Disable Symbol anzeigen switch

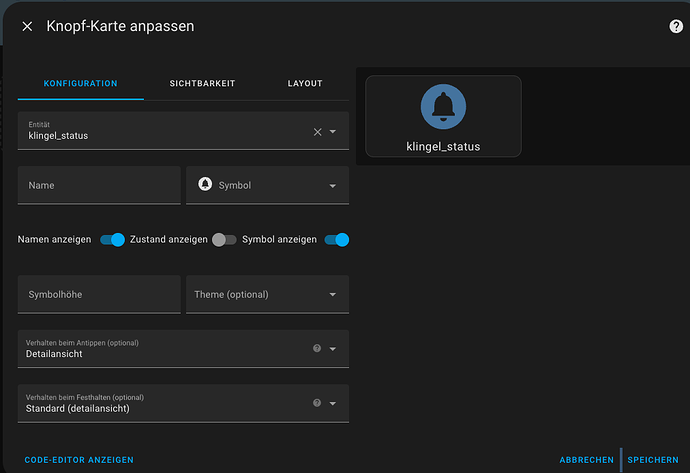(336, 240)
